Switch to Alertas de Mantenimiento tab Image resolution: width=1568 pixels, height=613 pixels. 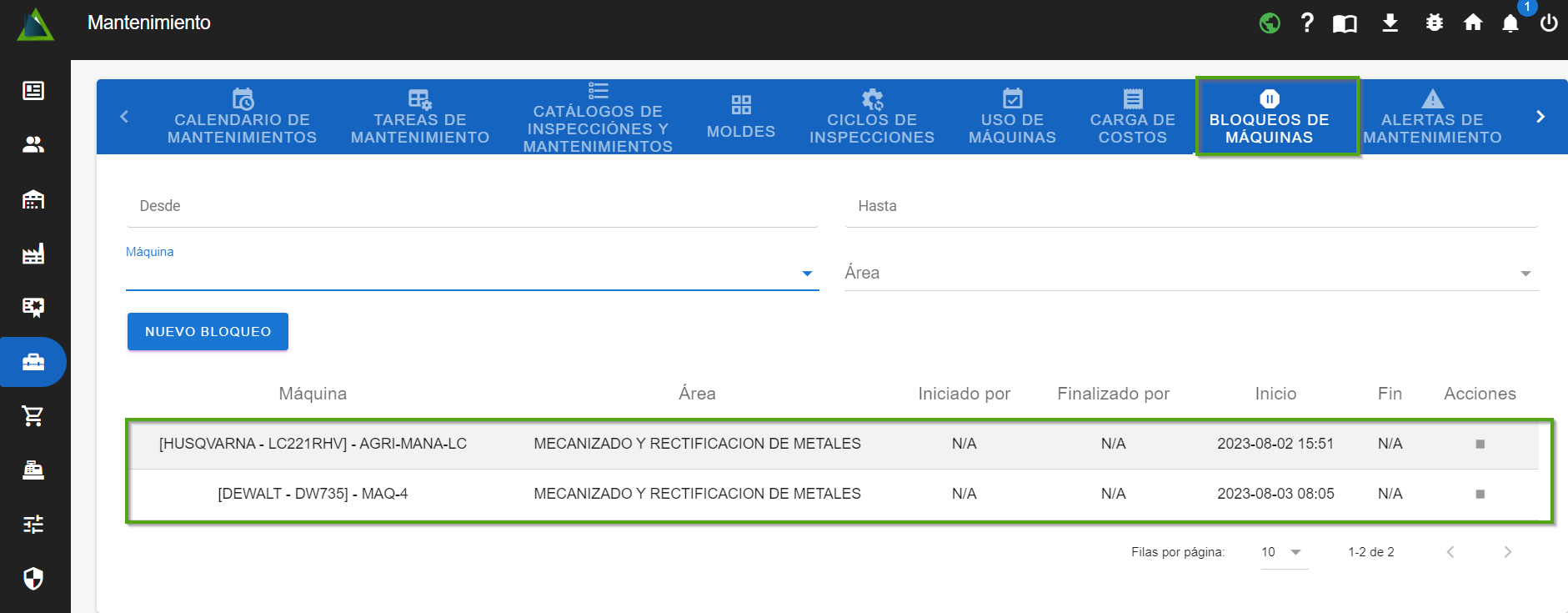click(x=1432, y=118)
